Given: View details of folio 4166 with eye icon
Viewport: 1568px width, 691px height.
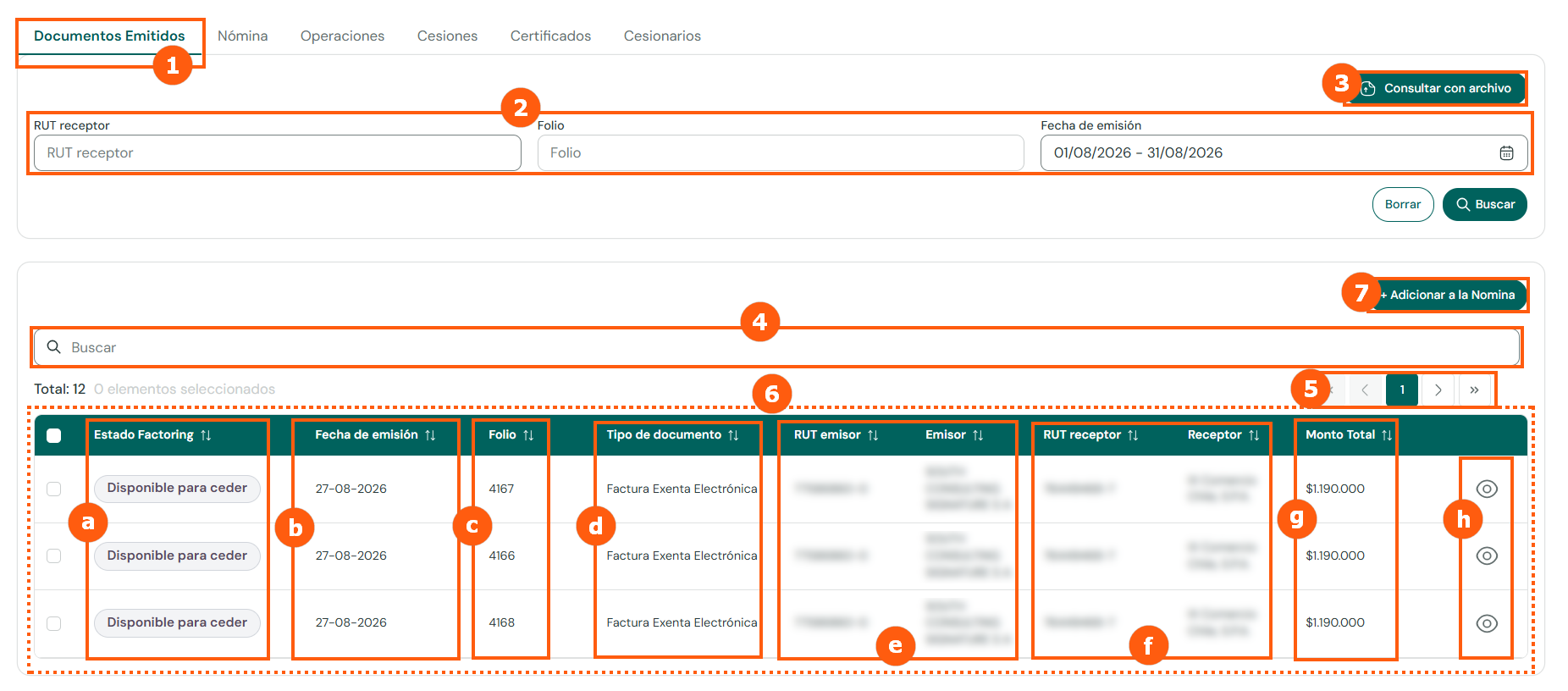Looking at the screenshot, I should (x=1487, y=556).
